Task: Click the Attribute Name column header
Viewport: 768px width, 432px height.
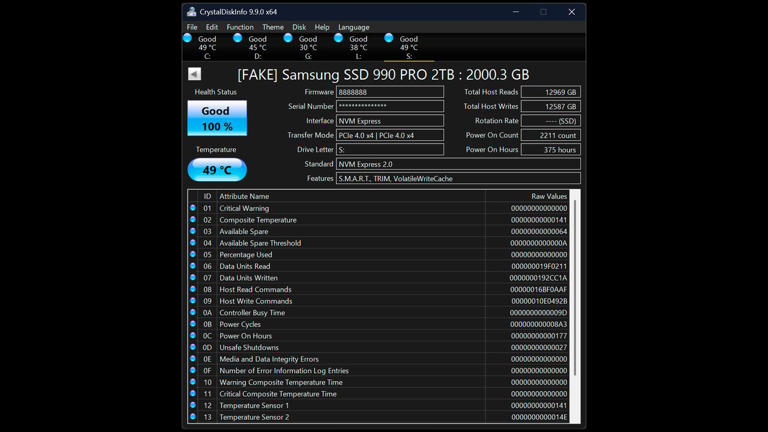Action: (351, 196)
